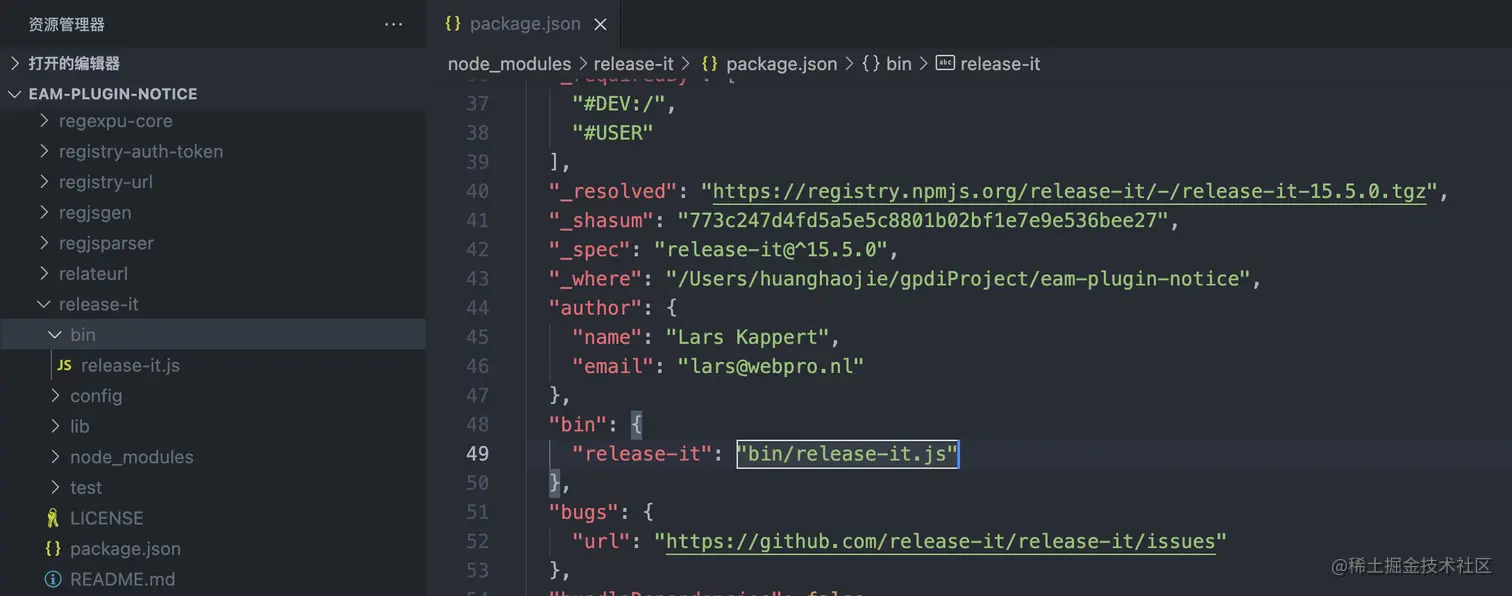Collapse the EAM-PLUGIN-NOTICE root folder

point(14,94)
